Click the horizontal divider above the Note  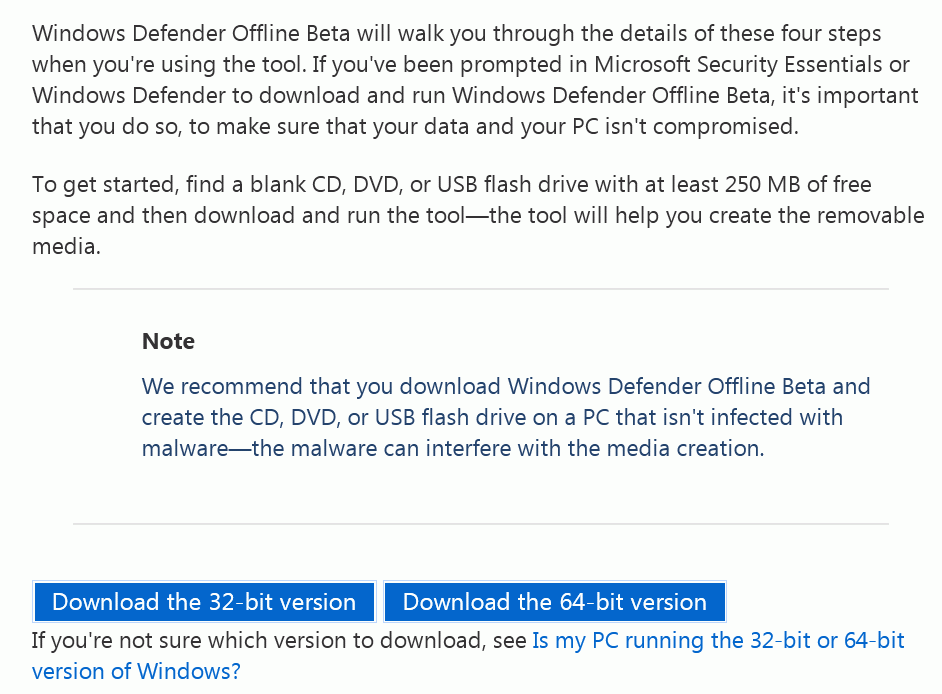click(x=481, y=289)
